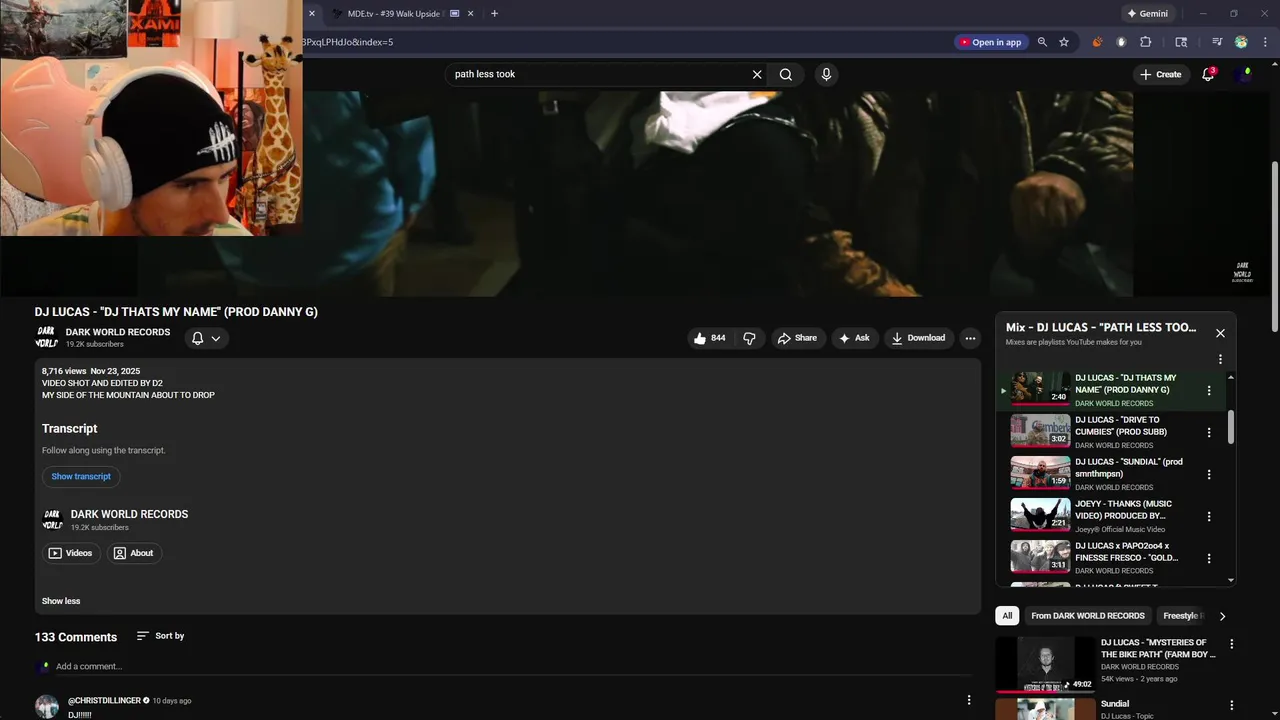Open the media controls music-note icon

[x=1217, y=42]
